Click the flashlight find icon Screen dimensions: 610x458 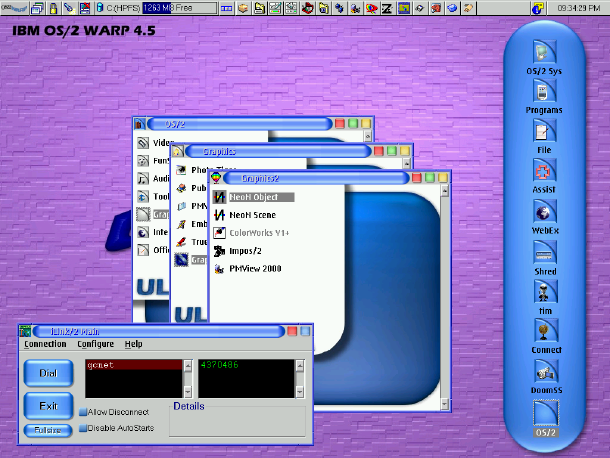pos(69,8)
